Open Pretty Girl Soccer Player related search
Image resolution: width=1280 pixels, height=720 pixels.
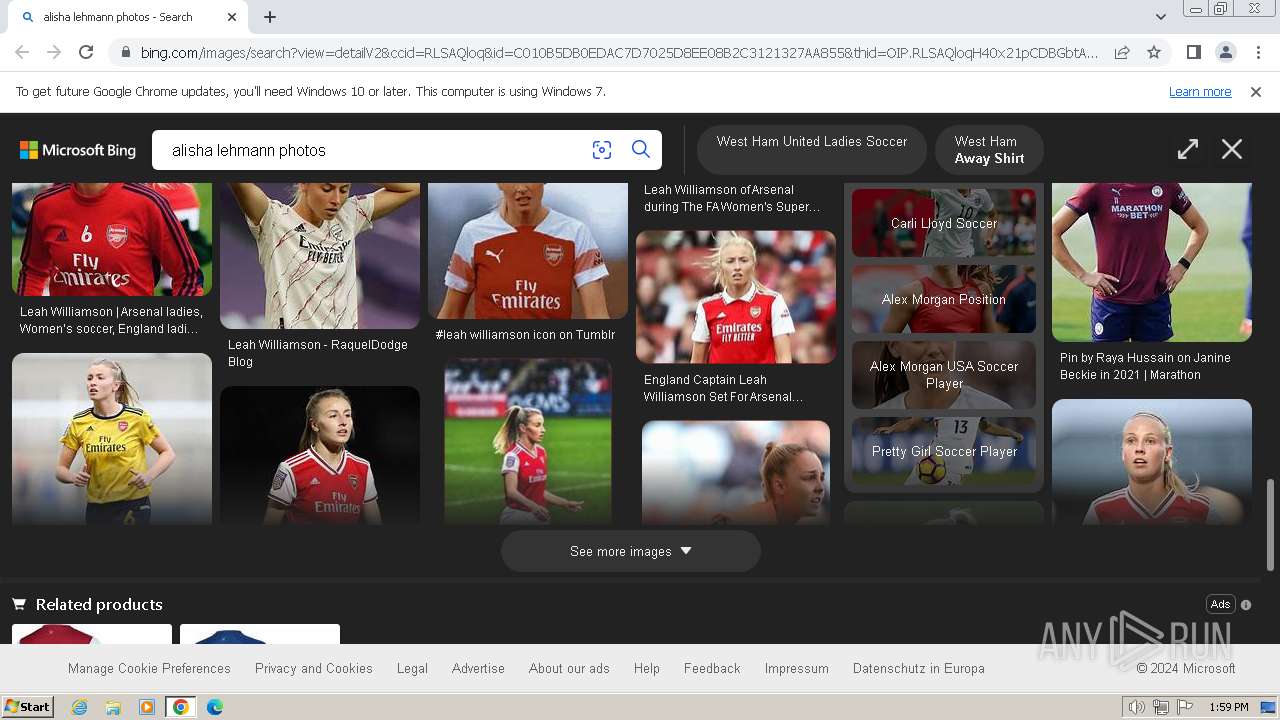[x=944, y=451]
